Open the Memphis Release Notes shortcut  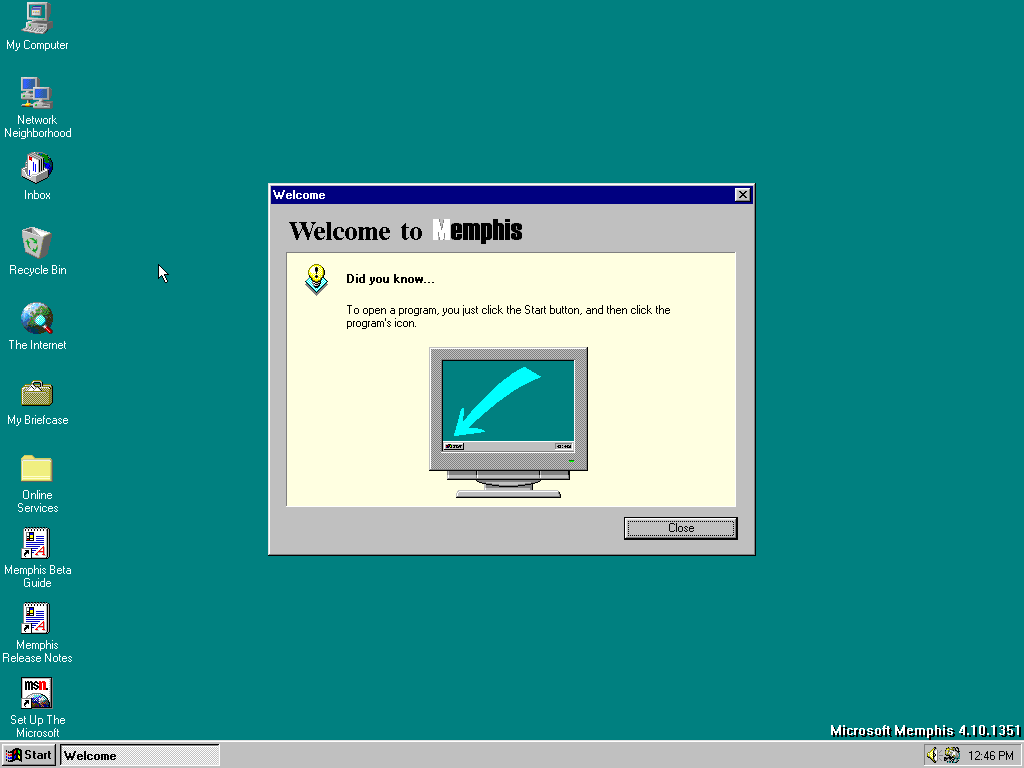pyautogui.click(x=37, y=618)
